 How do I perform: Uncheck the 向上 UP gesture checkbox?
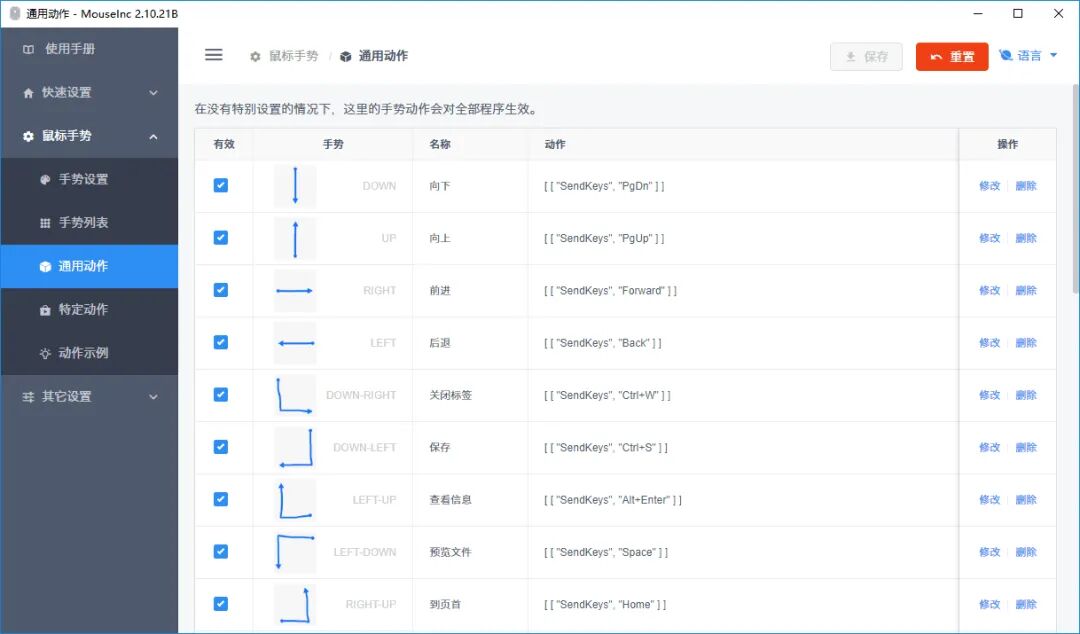point(220,238)
